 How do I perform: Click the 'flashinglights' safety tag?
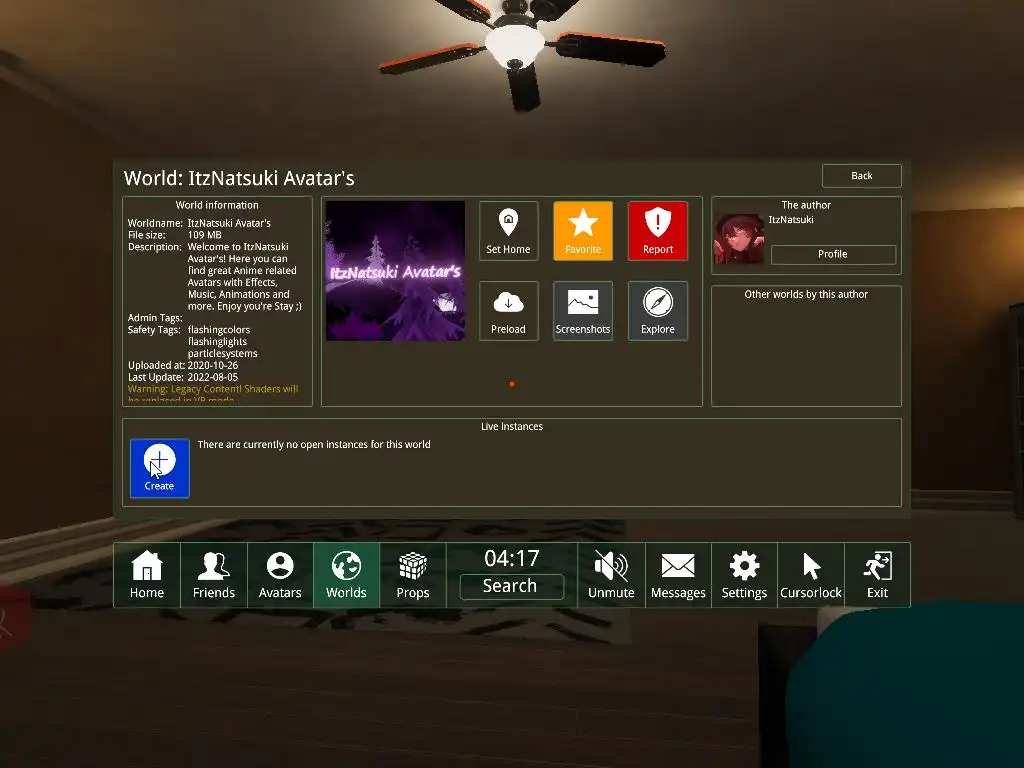click(217, 342)
